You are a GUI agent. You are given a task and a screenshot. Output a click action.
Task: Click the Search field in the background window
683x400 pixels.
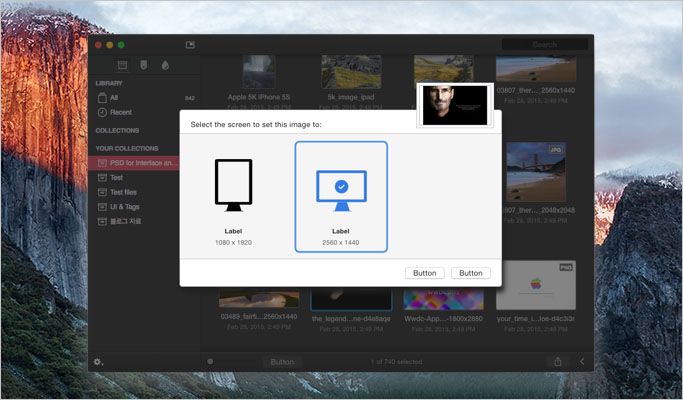coord(544,44)
